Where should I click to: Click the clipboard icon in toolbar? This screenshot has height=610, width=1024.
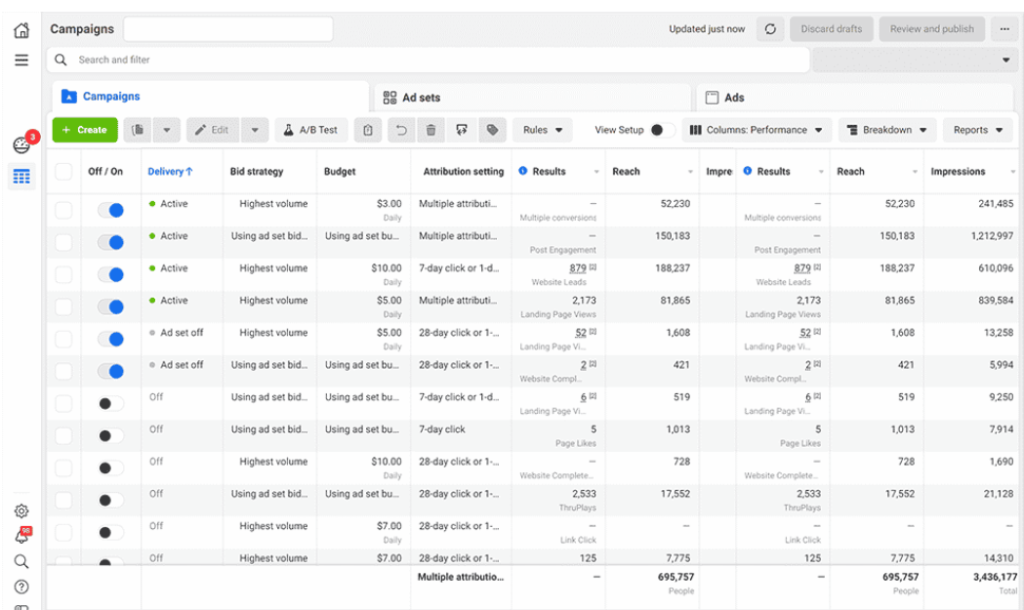(368, 130)
